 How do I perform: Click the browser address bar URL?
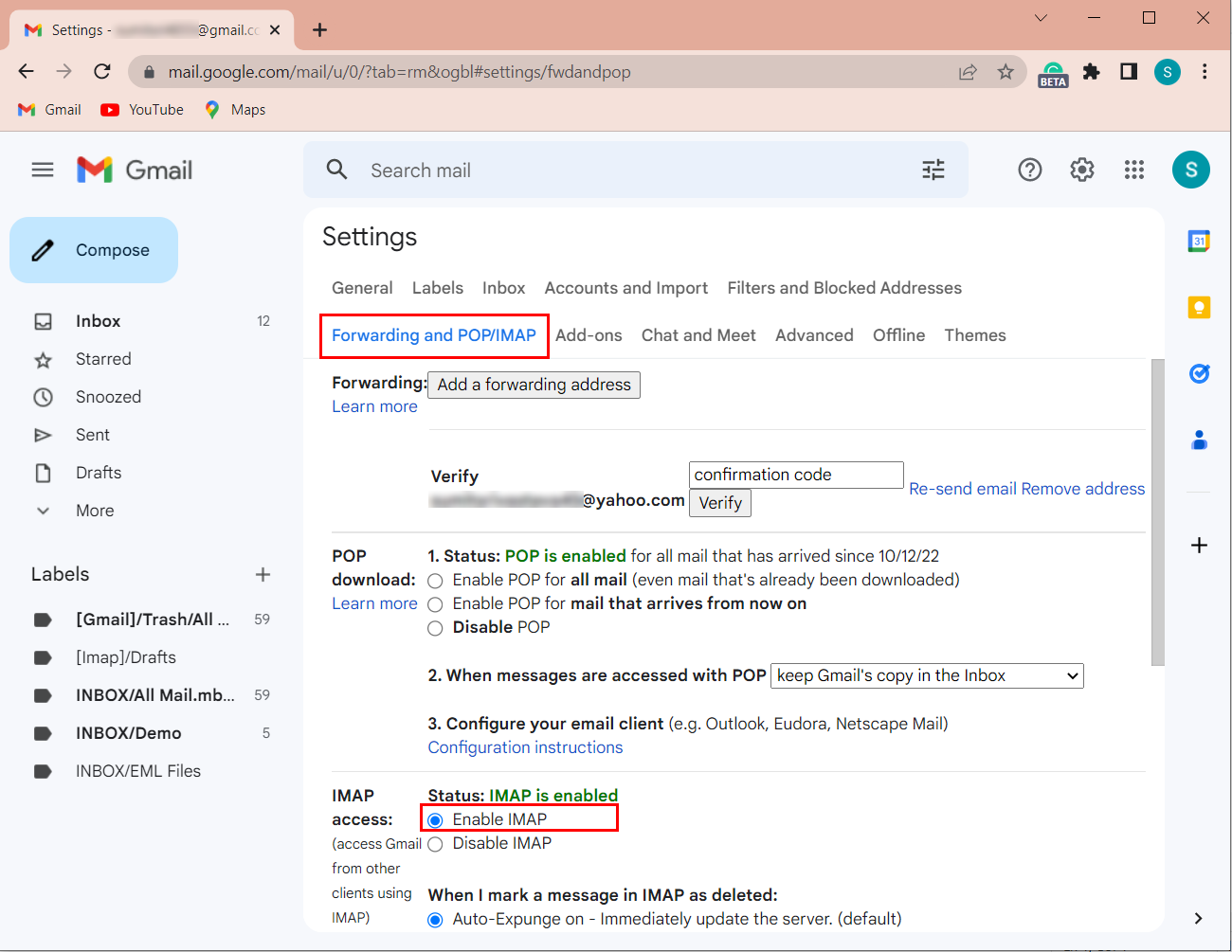tap(399, 72)
